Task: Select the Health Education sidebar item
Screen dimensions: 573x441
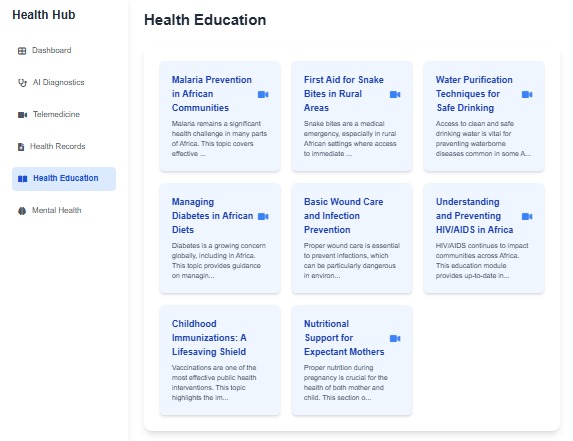Action: tap(64, 179)
